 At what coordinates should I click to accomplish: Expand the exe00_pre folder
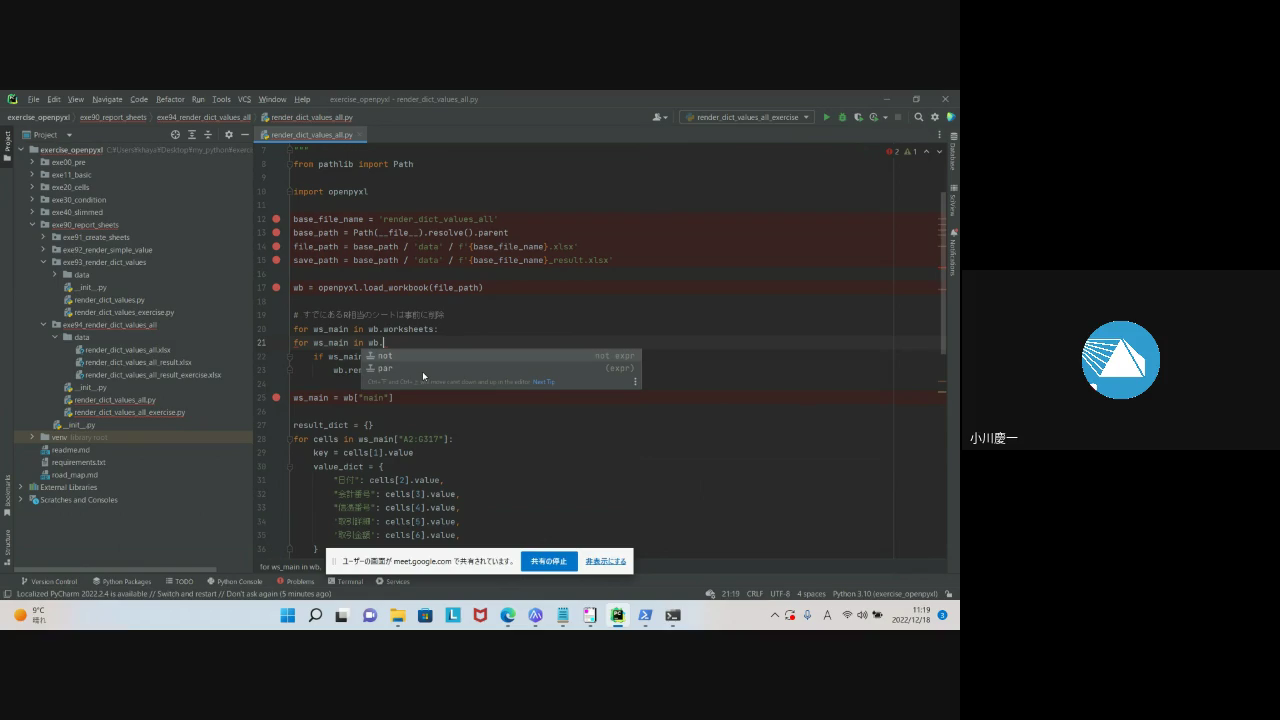(32, 162)
